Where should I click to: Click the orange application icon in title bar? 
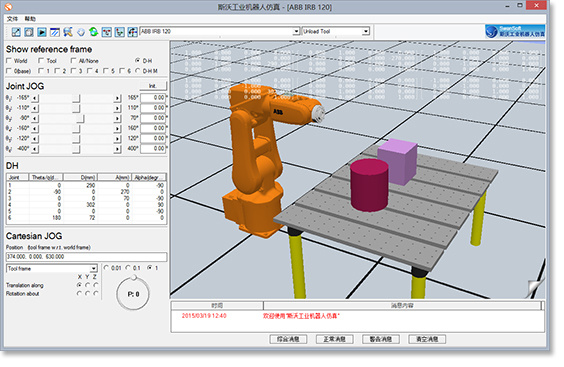(x=8, y=7)
